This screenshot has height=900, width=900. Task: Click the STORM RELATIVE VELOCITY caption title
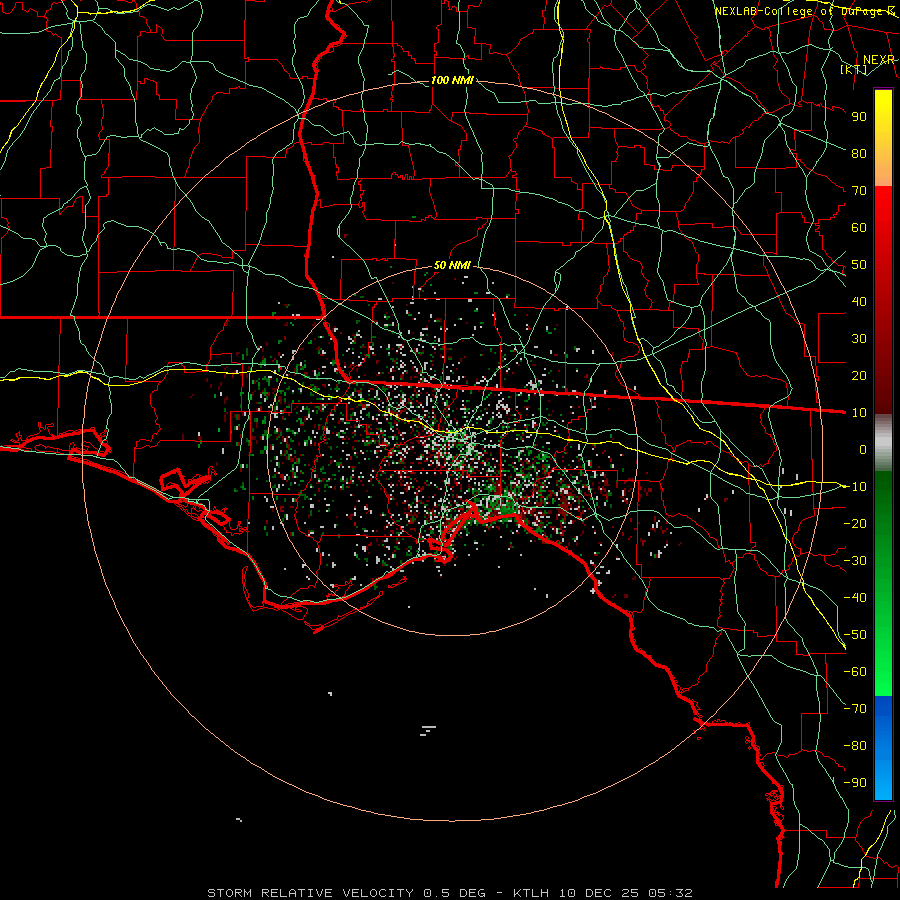pyautogui.click(x=311, y=893)
